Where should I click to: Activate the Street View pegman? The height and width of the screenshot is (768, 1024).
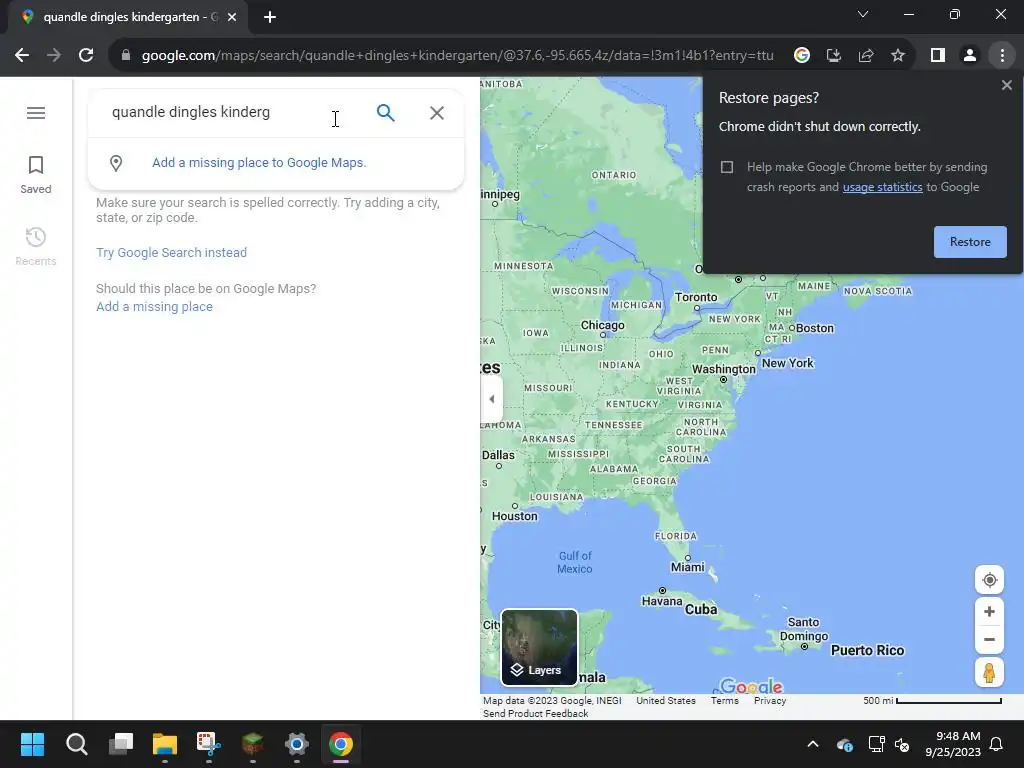pos(989,673)
